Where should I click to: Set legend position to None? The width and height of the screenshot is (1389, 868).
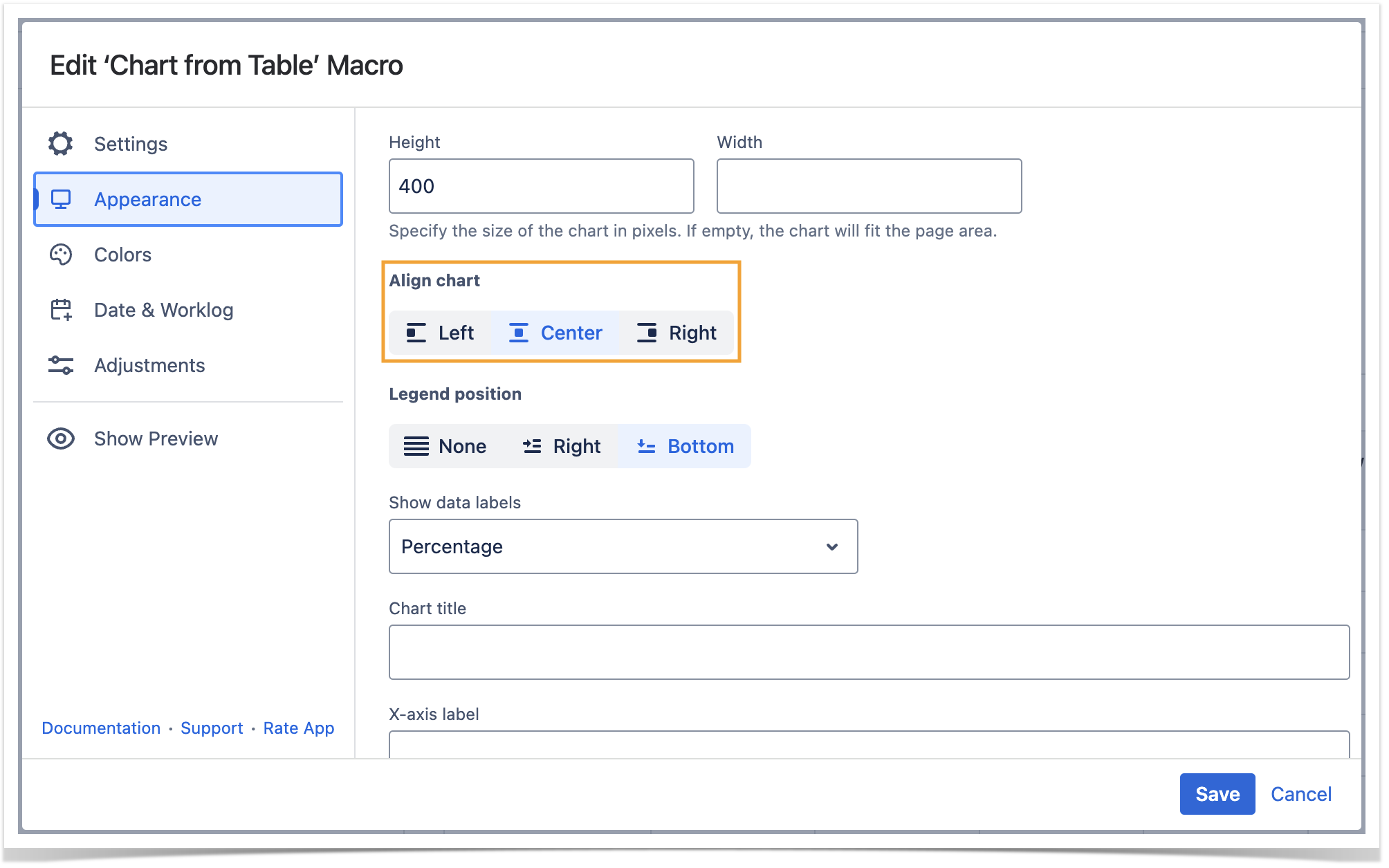pyautogui.click(x=445, y=446)
